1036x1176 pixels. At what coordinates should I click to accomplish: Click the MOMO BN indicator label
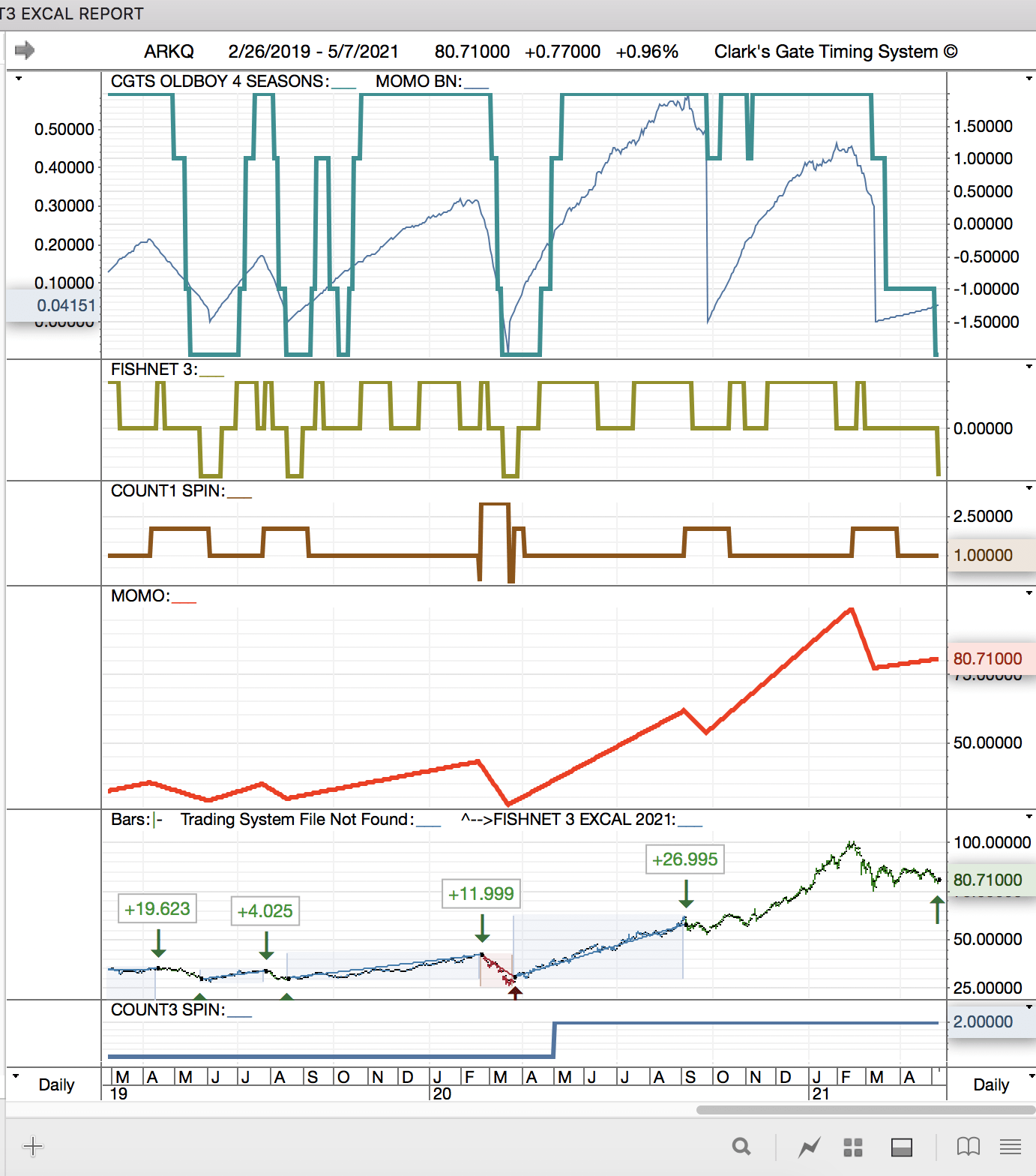pyautogui.click(x=418, y=81)
